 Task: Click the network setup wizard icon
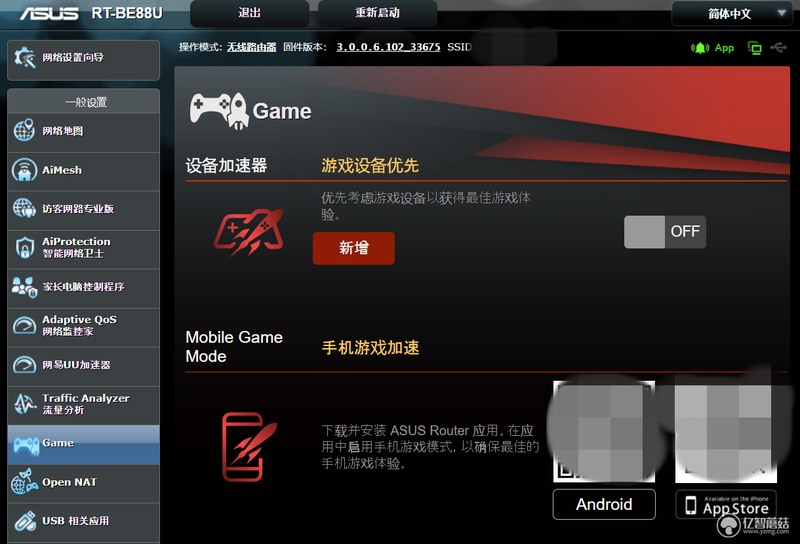tap(24, 58)
